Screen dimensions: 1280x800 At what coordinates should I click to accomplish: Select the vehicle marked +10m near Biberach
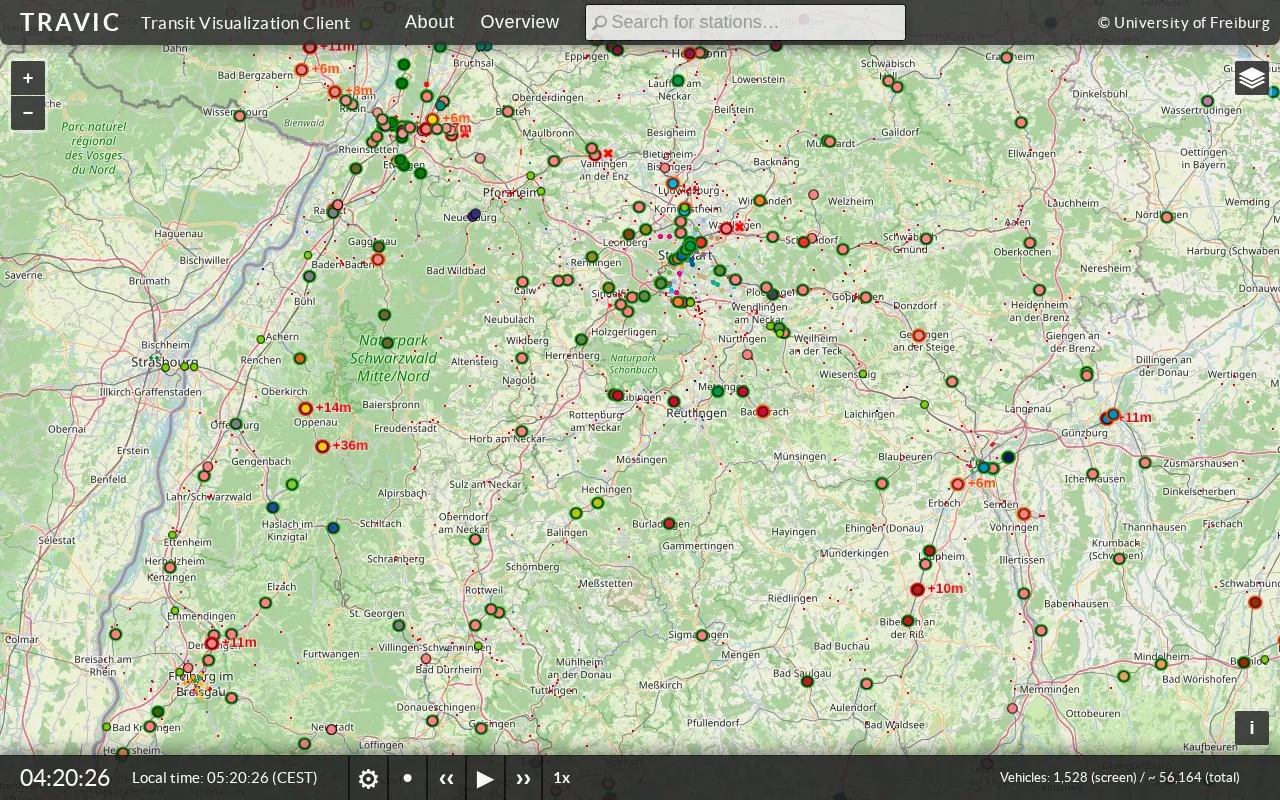click(x=917, y=589)
